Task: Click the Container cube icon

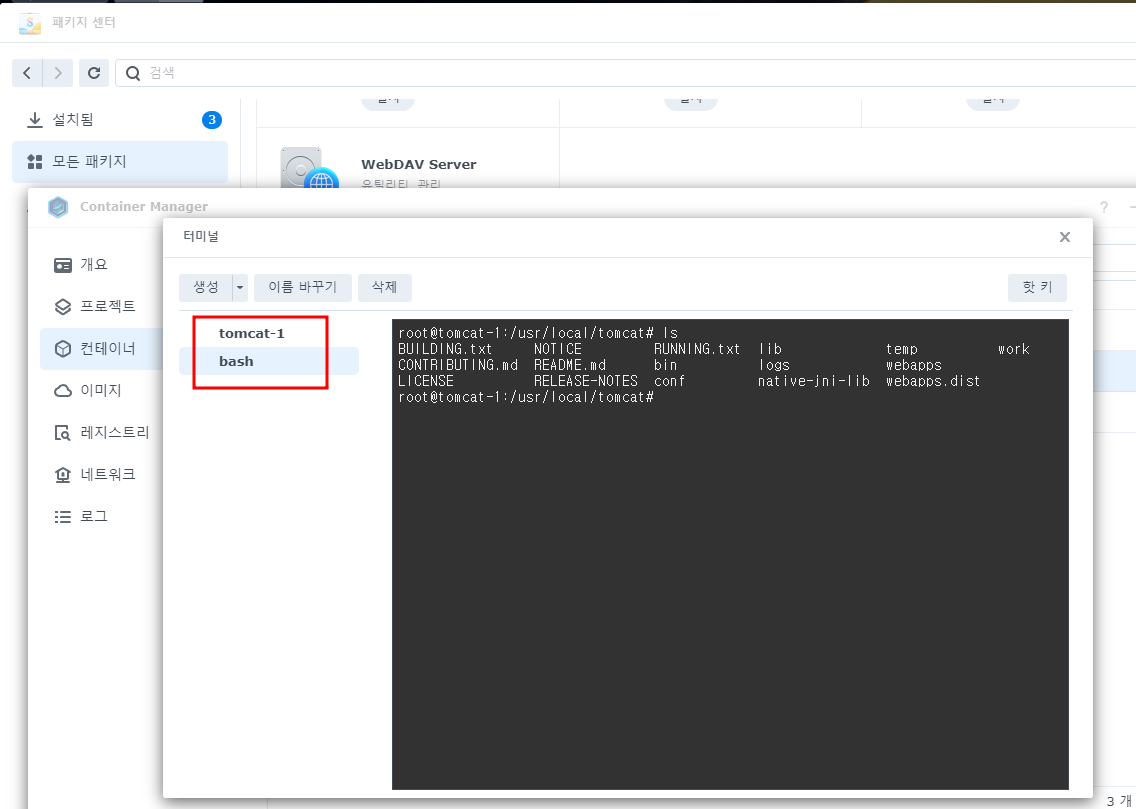Action: (63, 348)
